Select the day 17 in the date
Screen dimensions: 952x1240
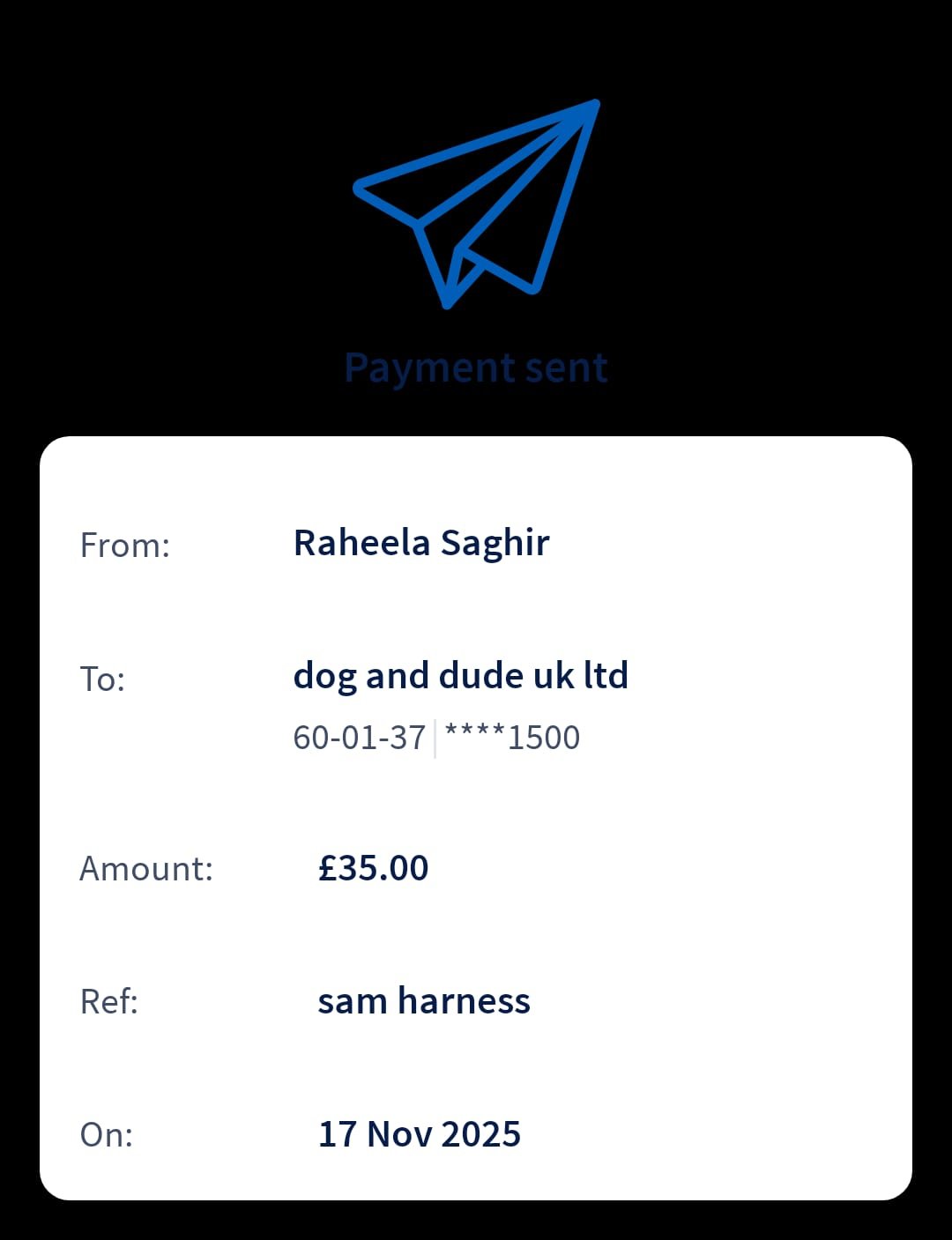[337, 1134]
